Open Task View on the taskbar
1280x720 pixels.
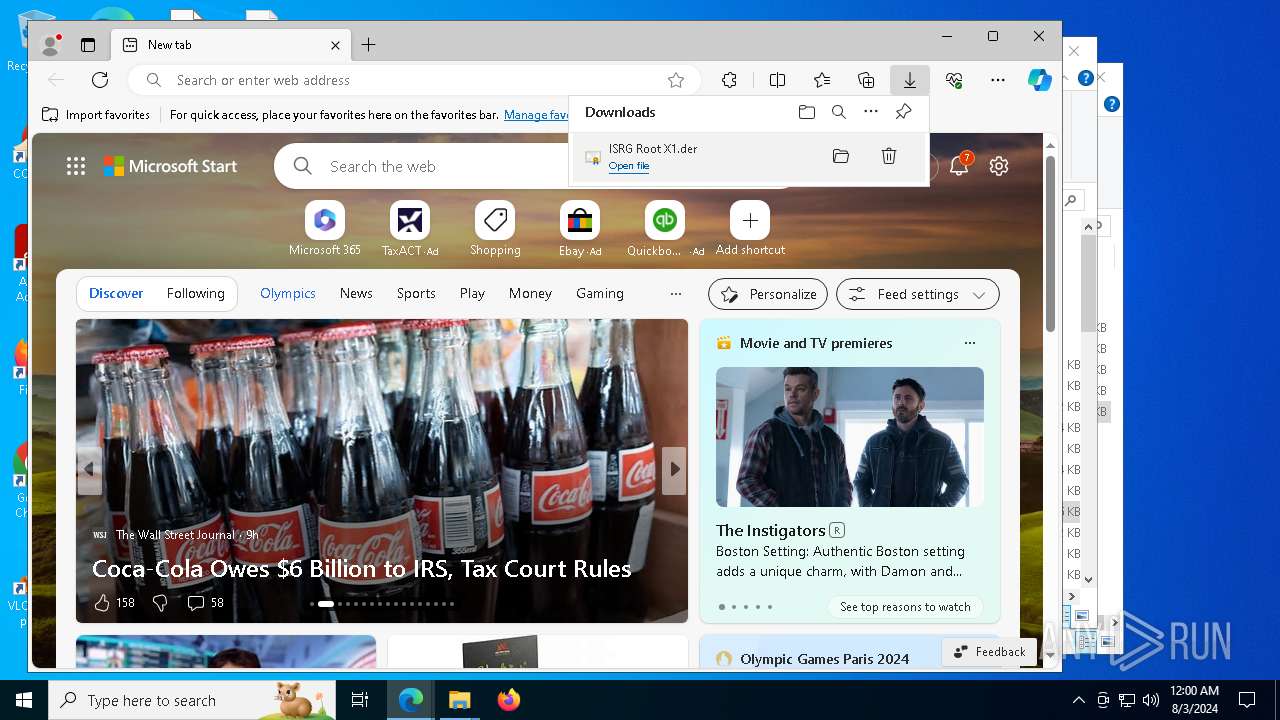click(x=360, y=700)
